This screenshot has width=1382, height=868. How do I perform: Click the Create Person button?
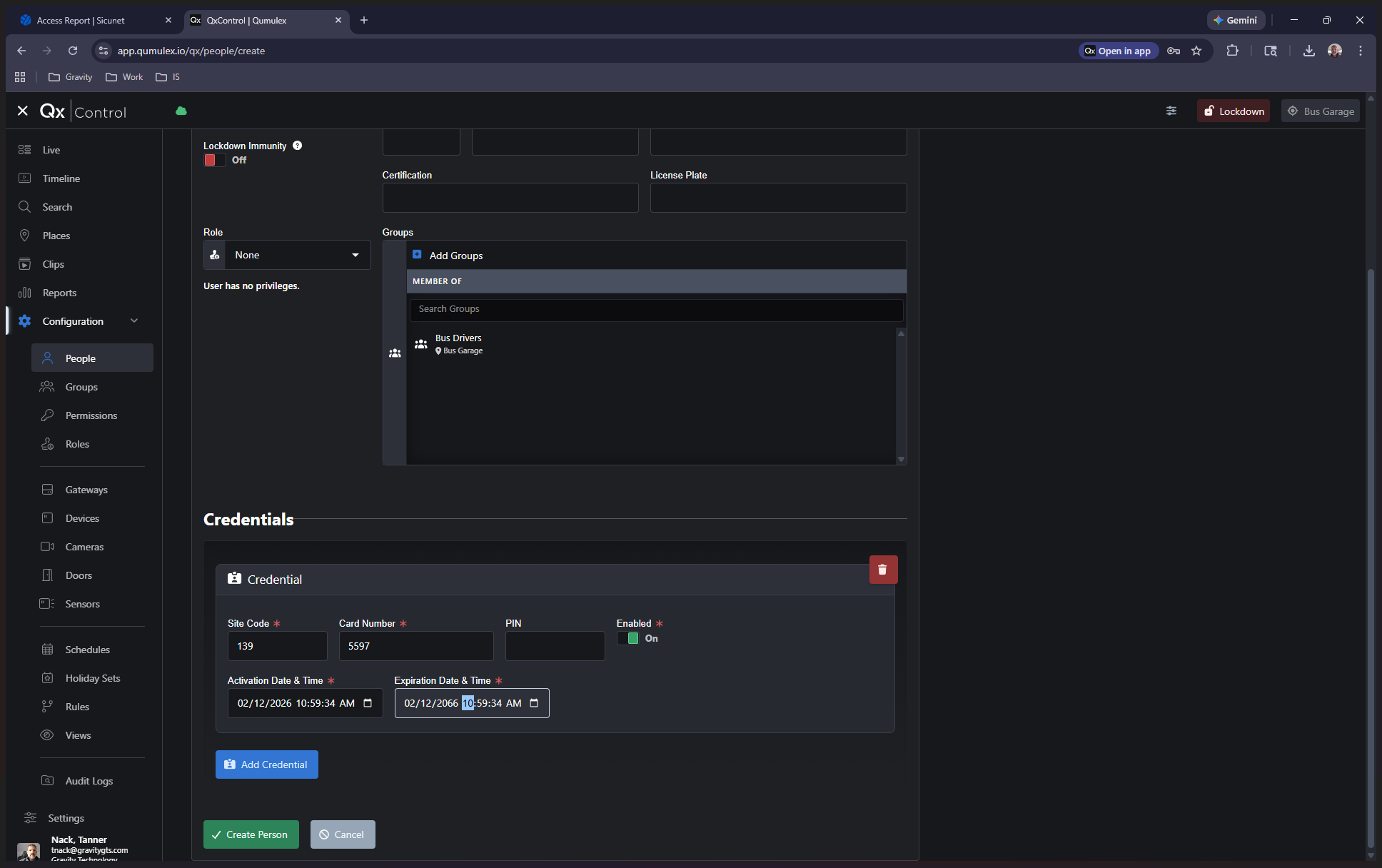251,834
